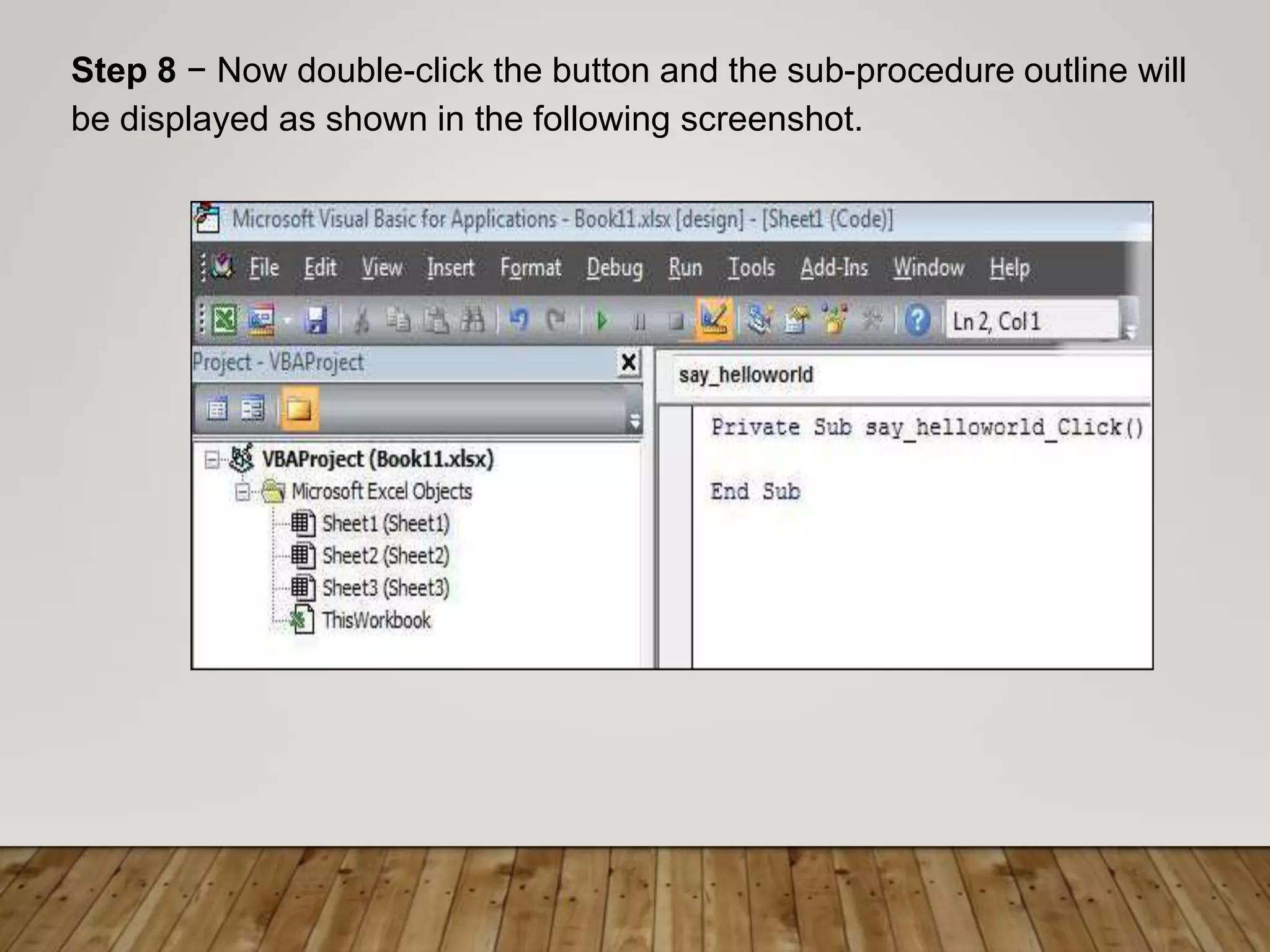Click the Copy icon in toolbar
This screenshot has height=952, width=1270.
tap(398, 320)
